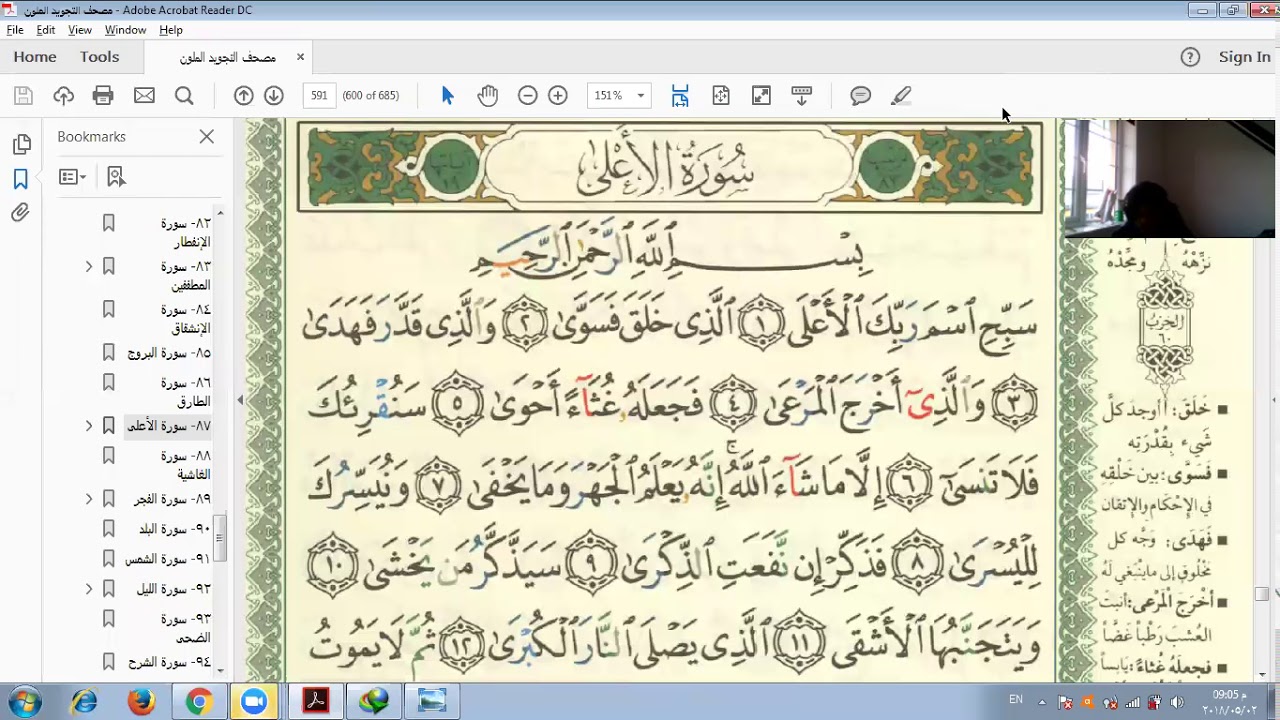The width and height of the screenshot is (1280, 720).
Task: Open bookmark ٩١- سورة الشمس
Action: pos(168,560)
